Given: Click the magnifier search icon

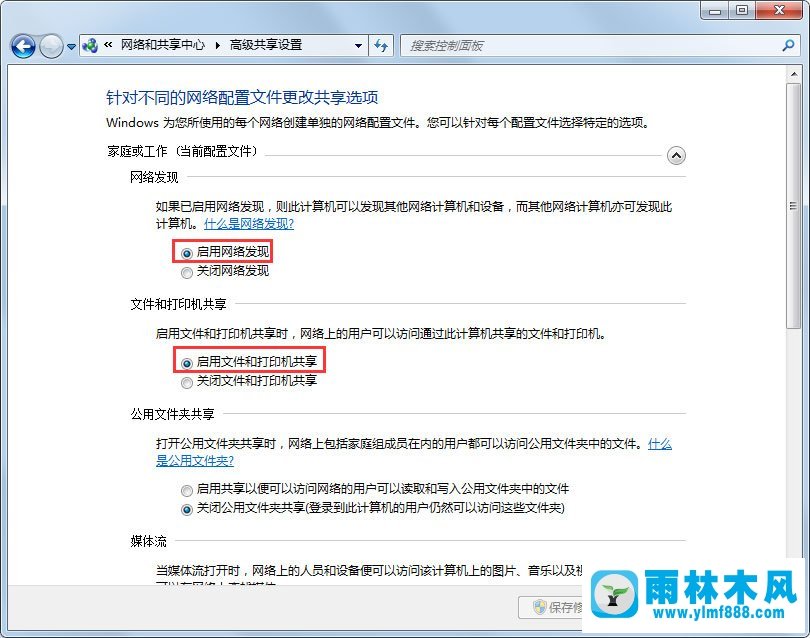Looking at the screenshot, I should tap(788, 45).
